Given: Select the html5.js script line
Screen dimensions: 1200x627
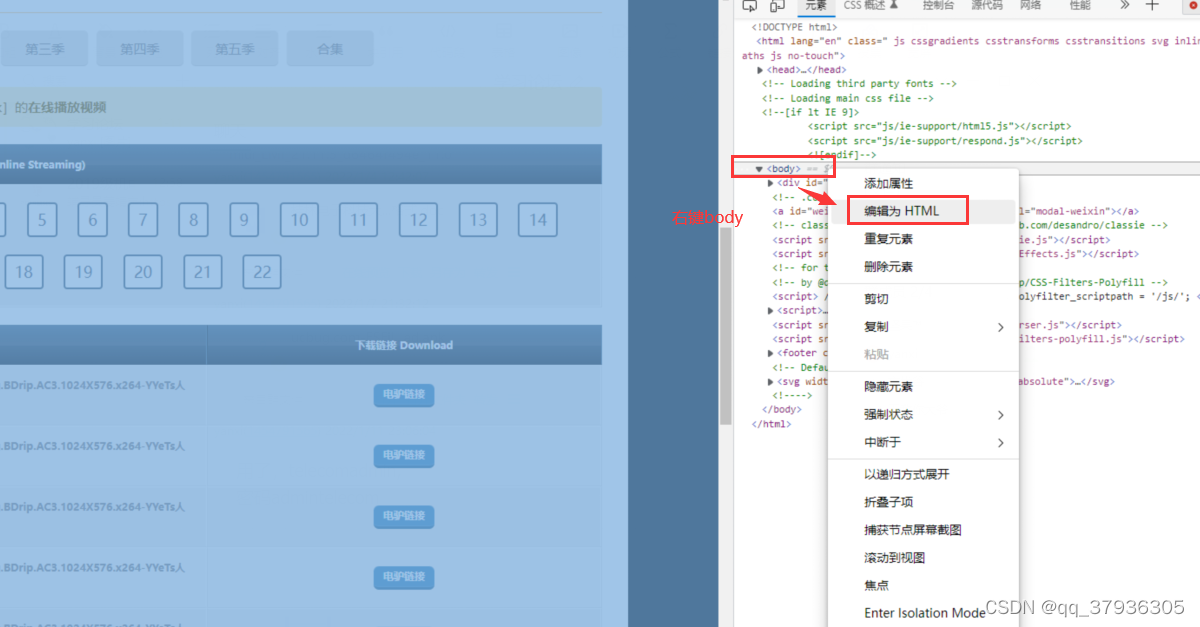Looking at the screenshot, I should point(940,126).
